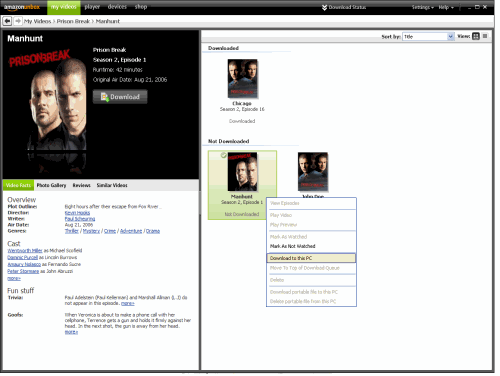This screenshot has width=500, height=376.
Task: Toggle checkmark on Manhunt thumbnail
Action: coord(224,155)
